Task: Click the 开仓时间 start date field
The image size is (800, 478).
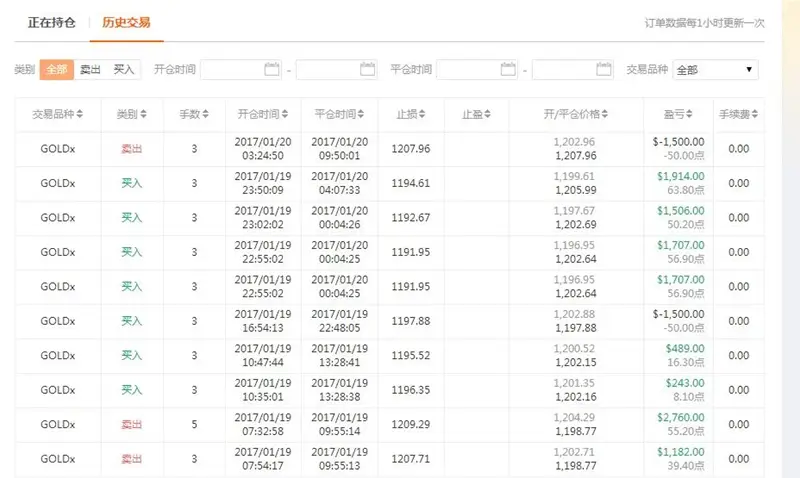Action: coord(241,69)
